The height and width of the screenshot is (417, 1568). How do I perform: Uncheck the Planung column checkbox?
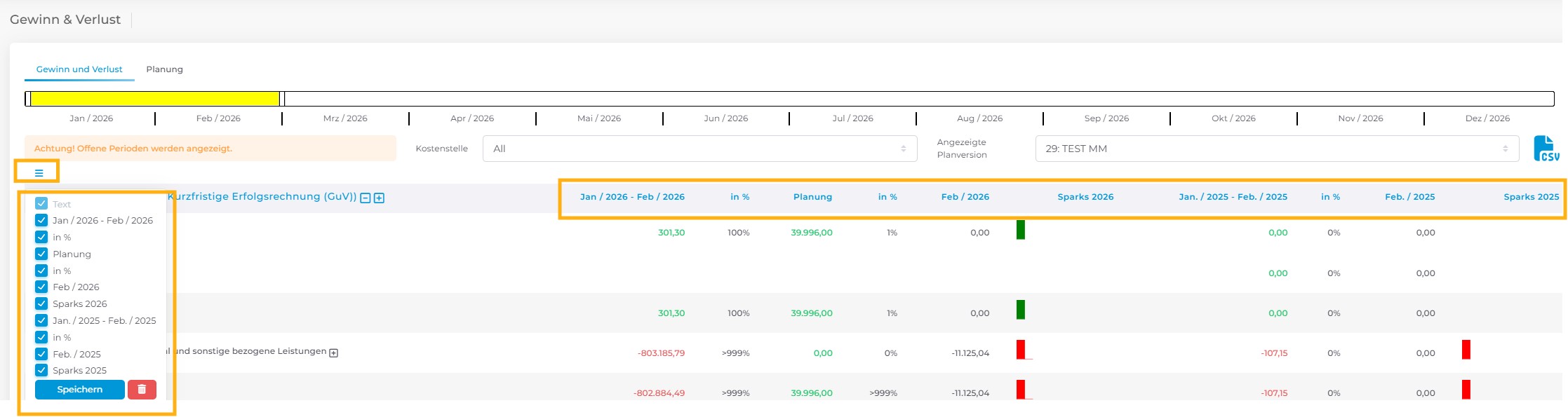(x=41, y=254)
